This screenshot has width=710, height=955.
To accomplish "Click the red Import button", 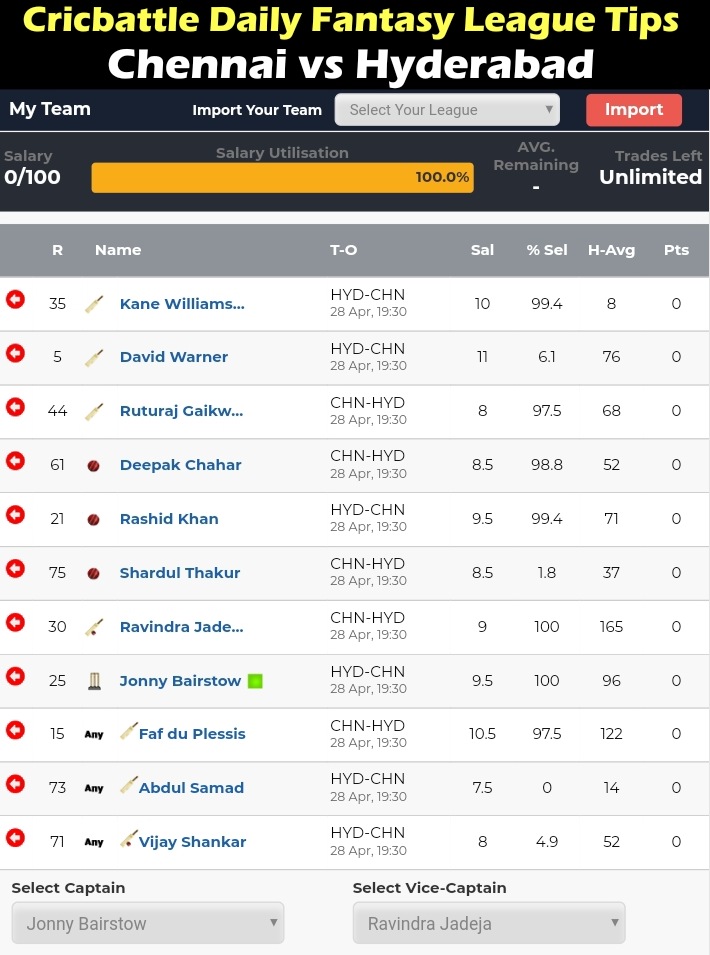I will pyautogui.click(x=634, y=110).
